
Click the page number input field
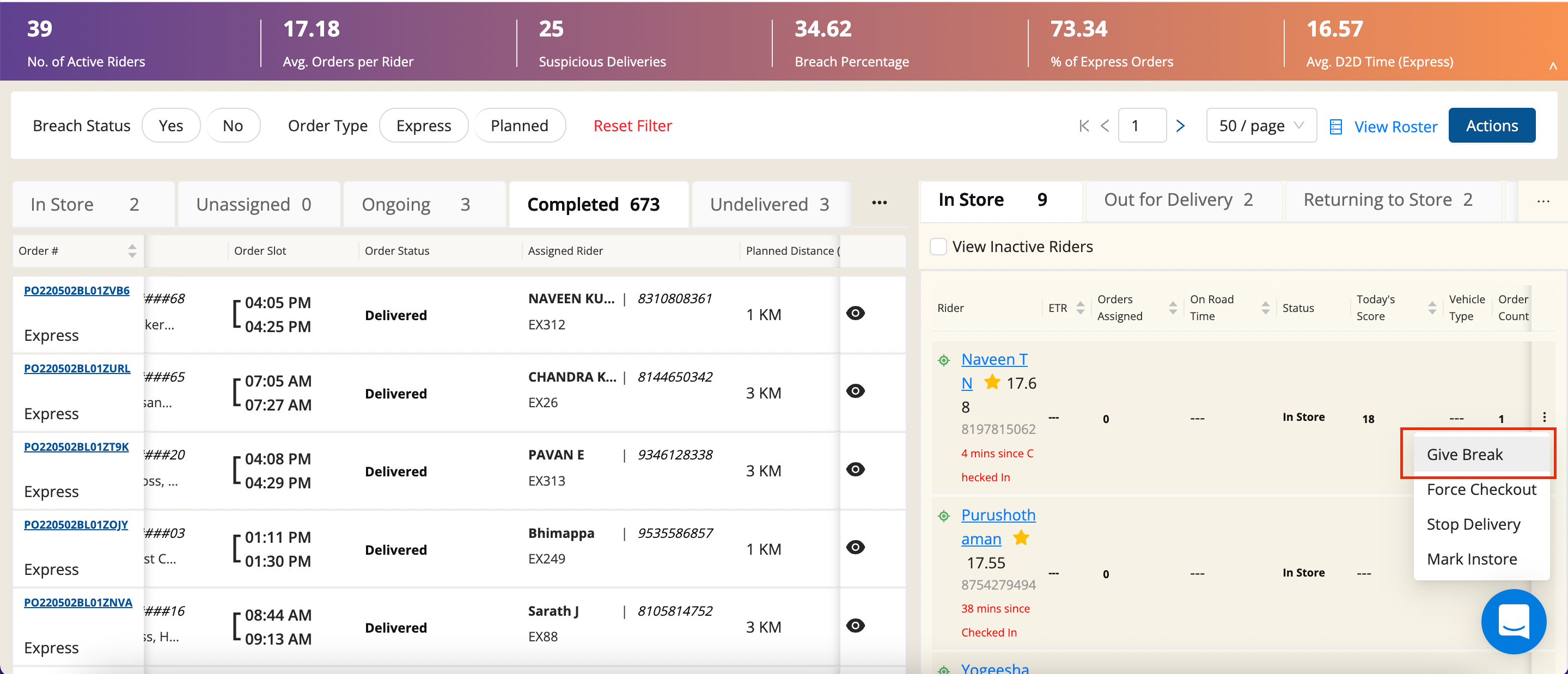[1142, 126]
